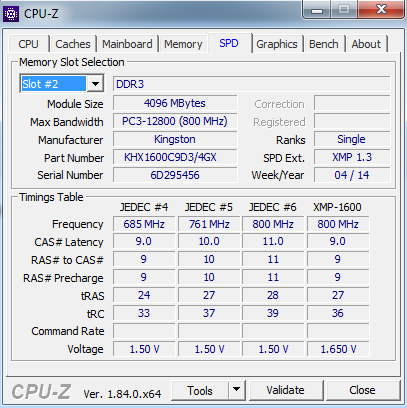Open the Graphics tab
This screenshot has width=407, height=408.
tap(277, 44)
